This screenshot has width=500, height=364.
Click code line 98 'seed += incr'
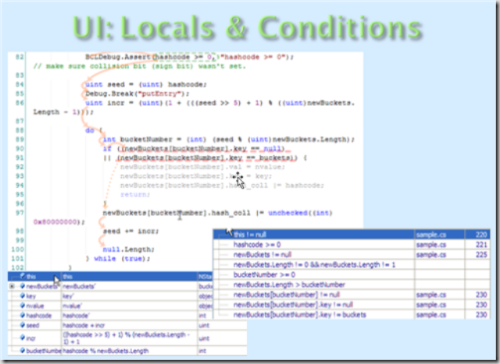point(131,231)
